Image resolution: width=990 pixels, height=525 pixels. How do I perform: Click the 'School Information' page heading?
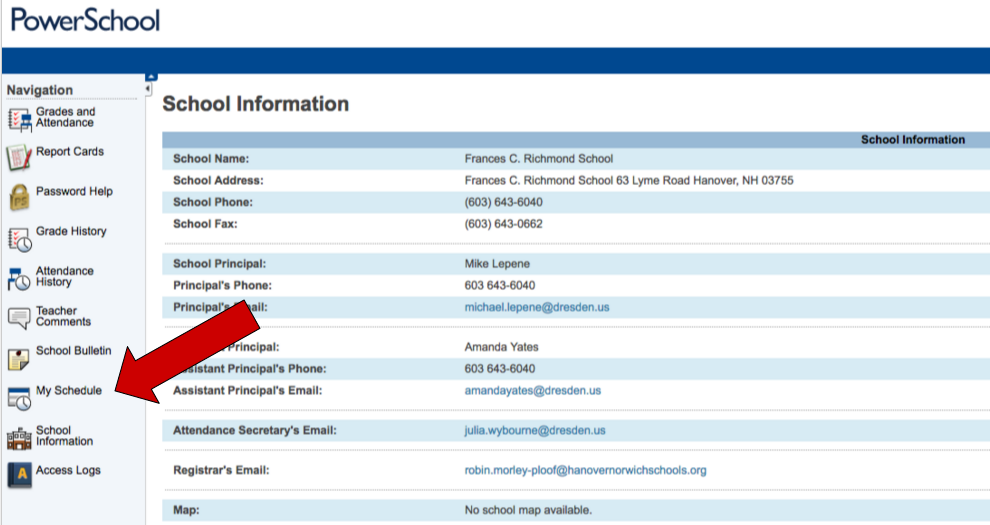pos(256,103)
